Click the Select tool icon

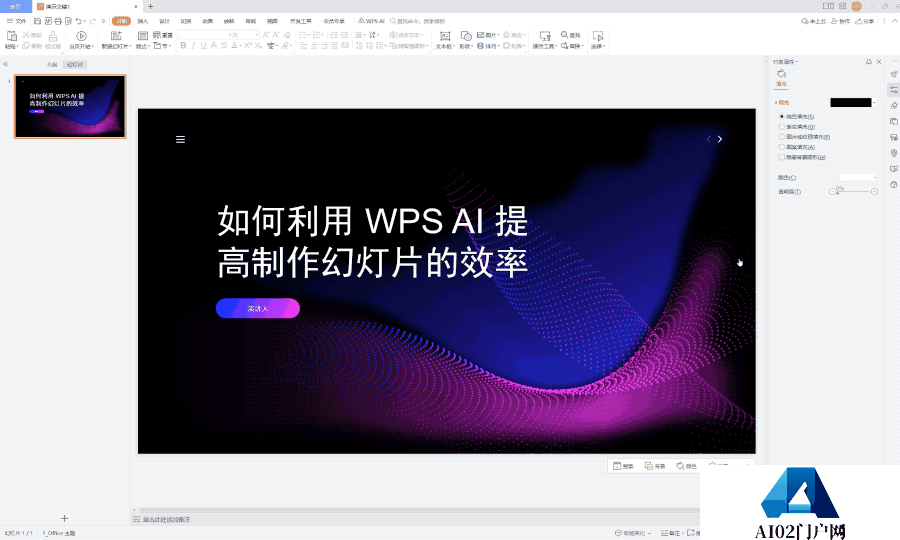coord(598,36)
